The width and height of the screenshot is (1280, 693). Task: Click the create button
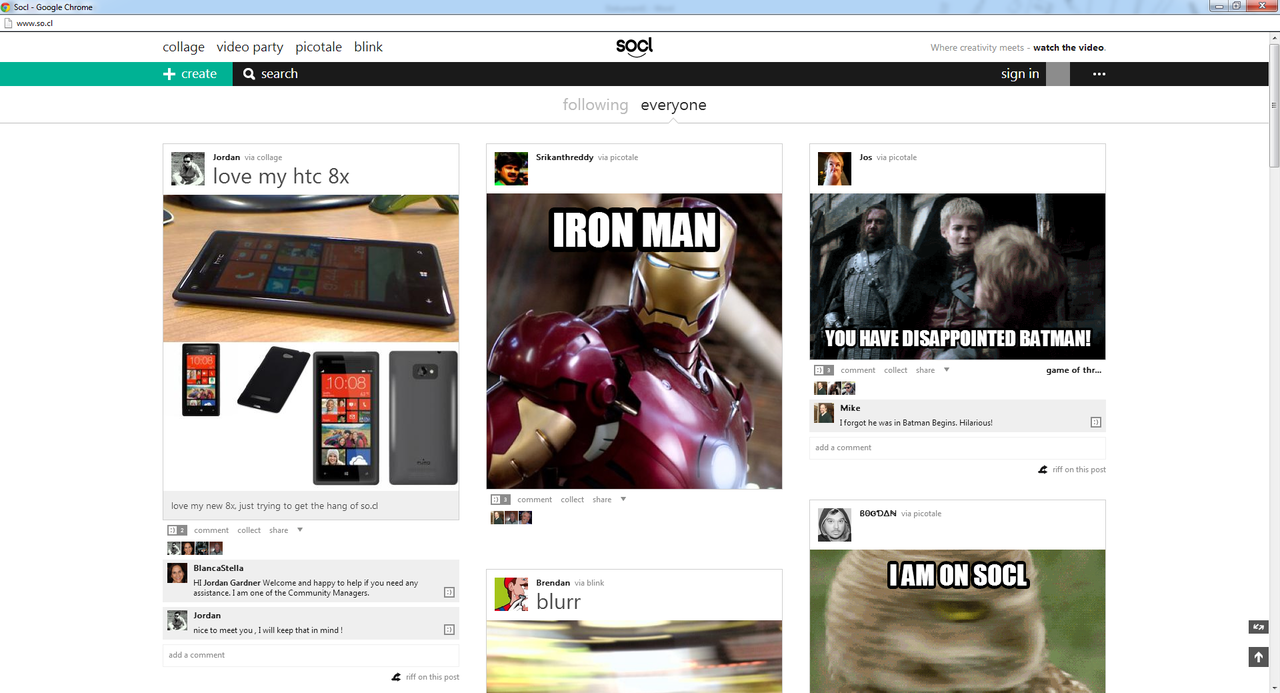(116, 74)
